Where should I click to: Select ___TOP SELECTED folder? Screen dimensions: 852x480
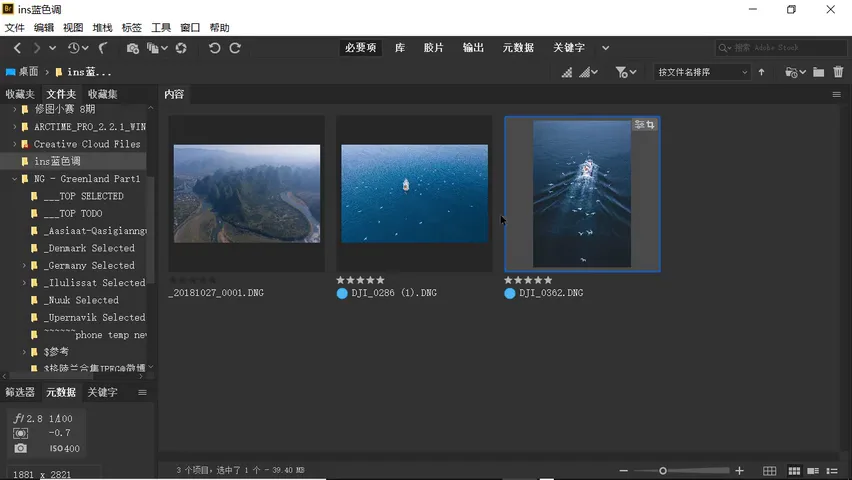[83, 196]
